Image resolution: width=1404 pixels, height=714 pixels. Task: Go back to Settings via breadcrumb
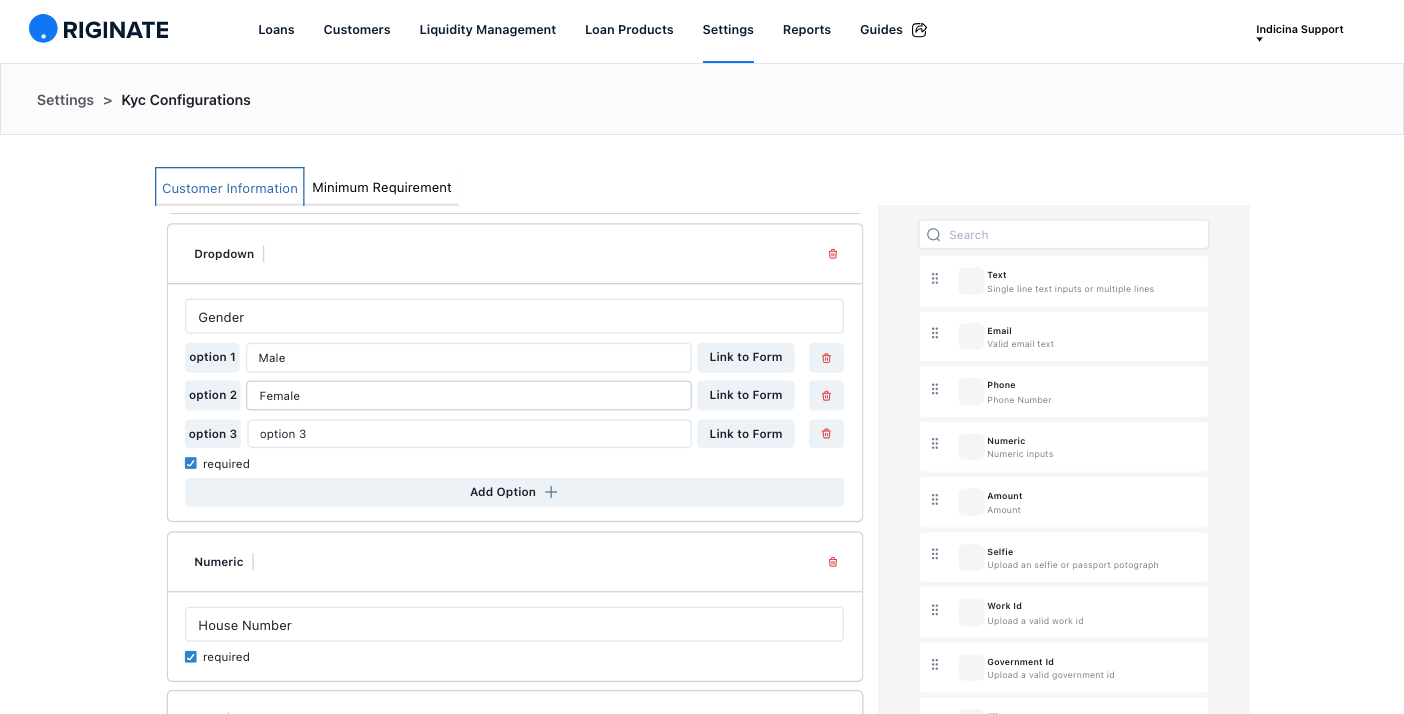pyautogui.click(x=65, y=100)
